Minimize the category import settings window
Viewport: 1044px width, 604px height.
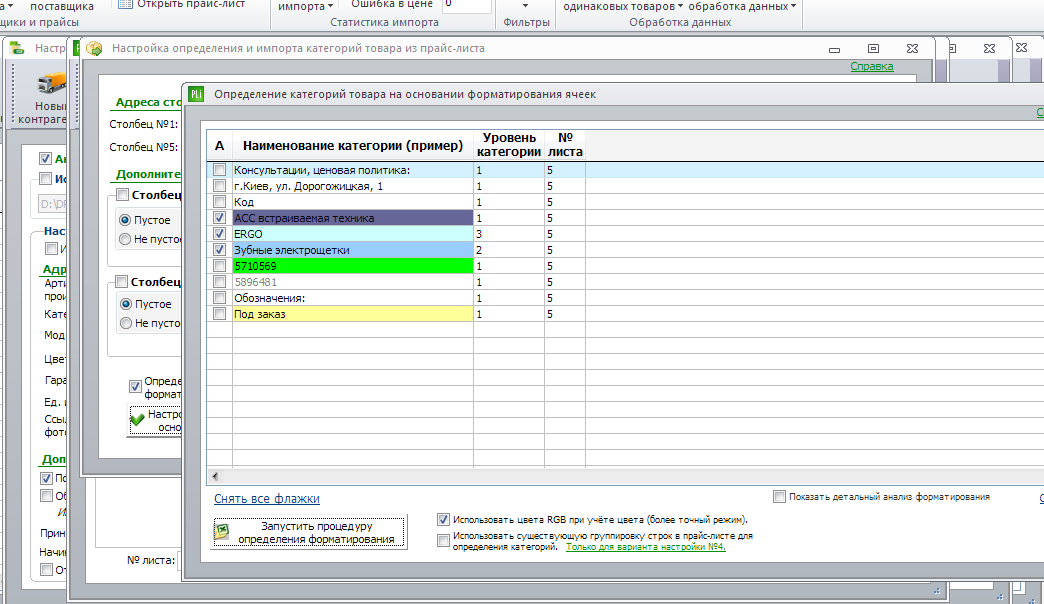pos(834,49)
